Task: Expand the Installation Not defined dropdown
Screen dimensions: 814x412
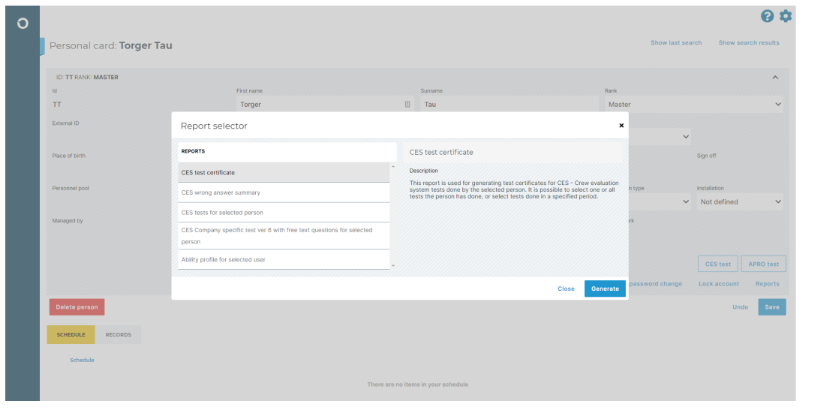Action: (x=740, y=202)
